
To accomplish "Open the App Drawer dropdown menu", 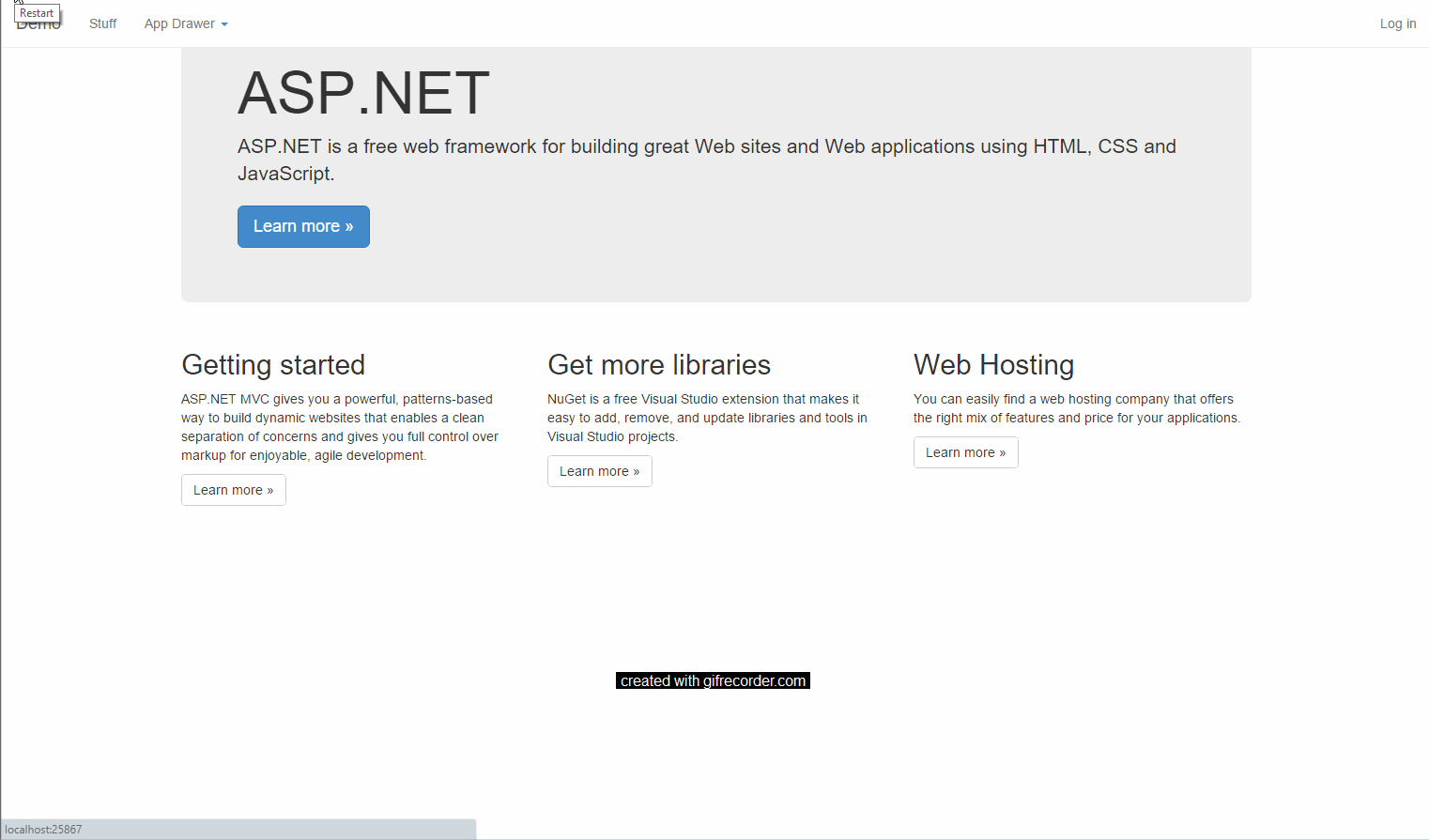I will (186, 23).
